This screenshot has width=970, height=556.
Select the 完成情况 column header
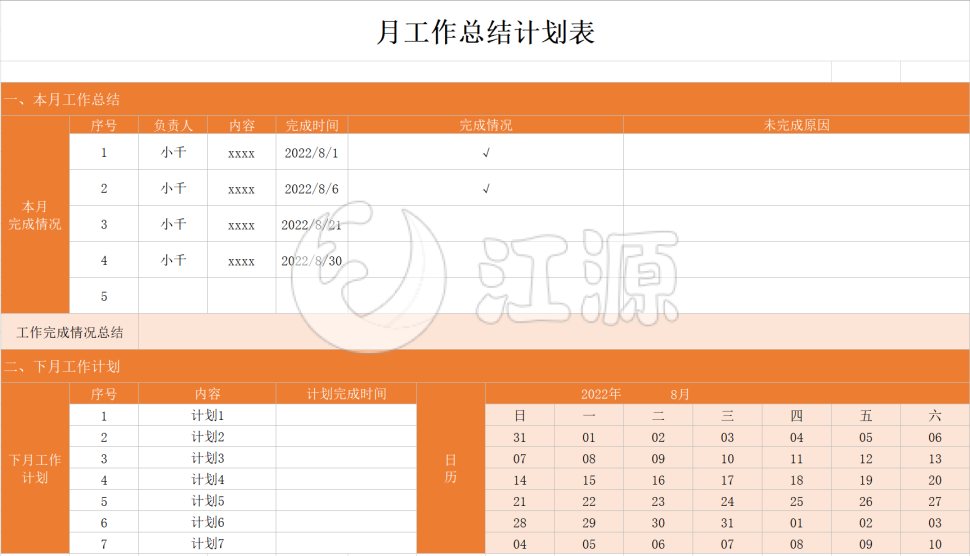(486, 126)
